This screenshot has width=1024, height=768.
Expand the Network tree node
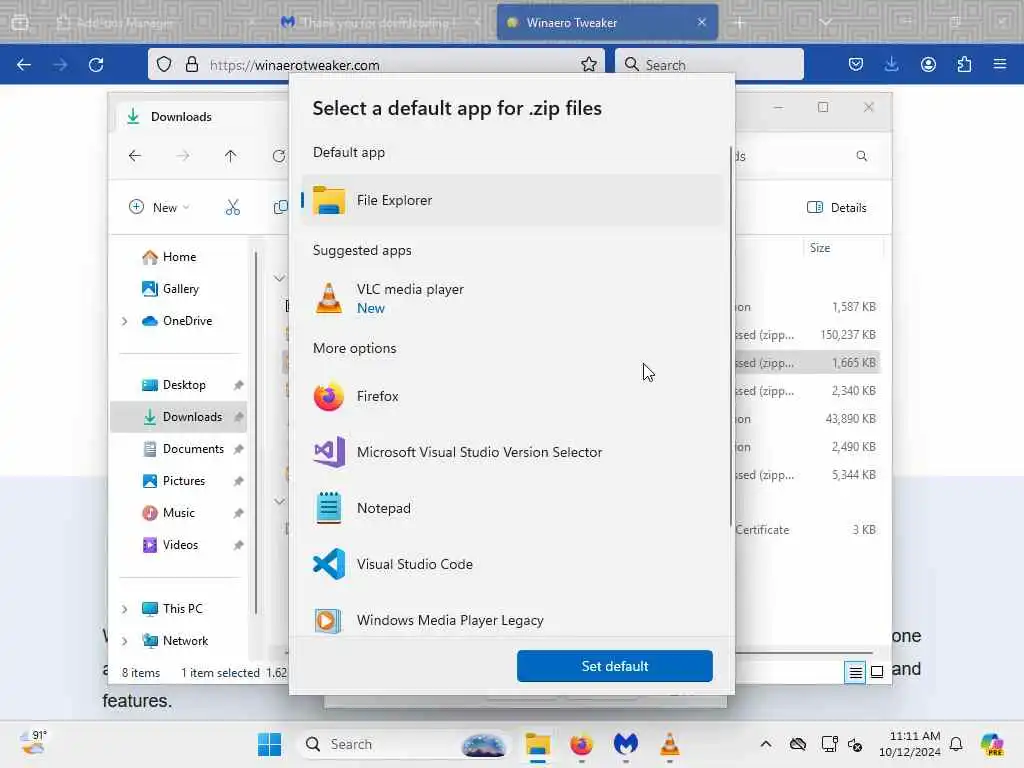[x=125, y=641]
